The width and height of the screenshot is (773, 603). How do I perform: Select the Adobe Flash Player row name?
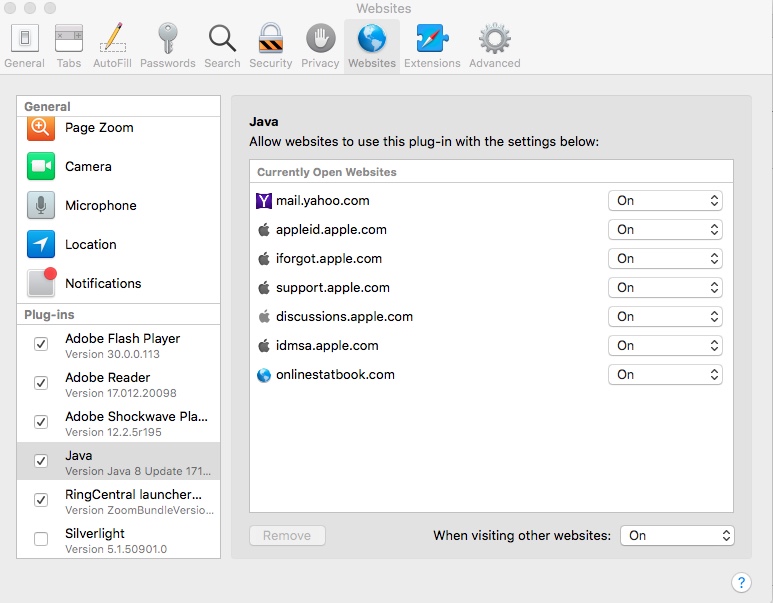[123, 339]
